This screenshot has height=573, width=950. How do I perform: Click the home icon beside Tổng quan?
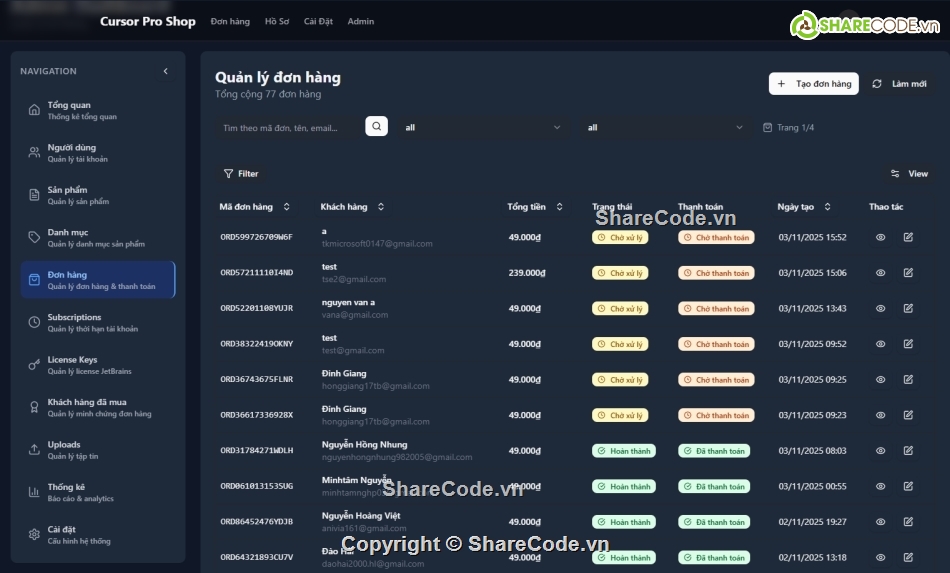(35, 110)
